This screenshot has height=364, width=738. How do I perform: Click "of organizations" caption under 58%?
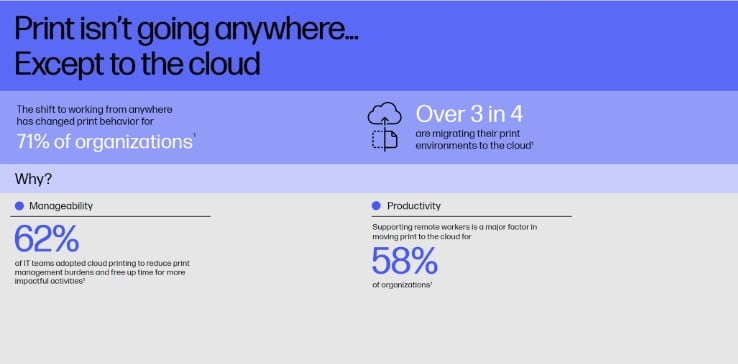tap(402, 285)
